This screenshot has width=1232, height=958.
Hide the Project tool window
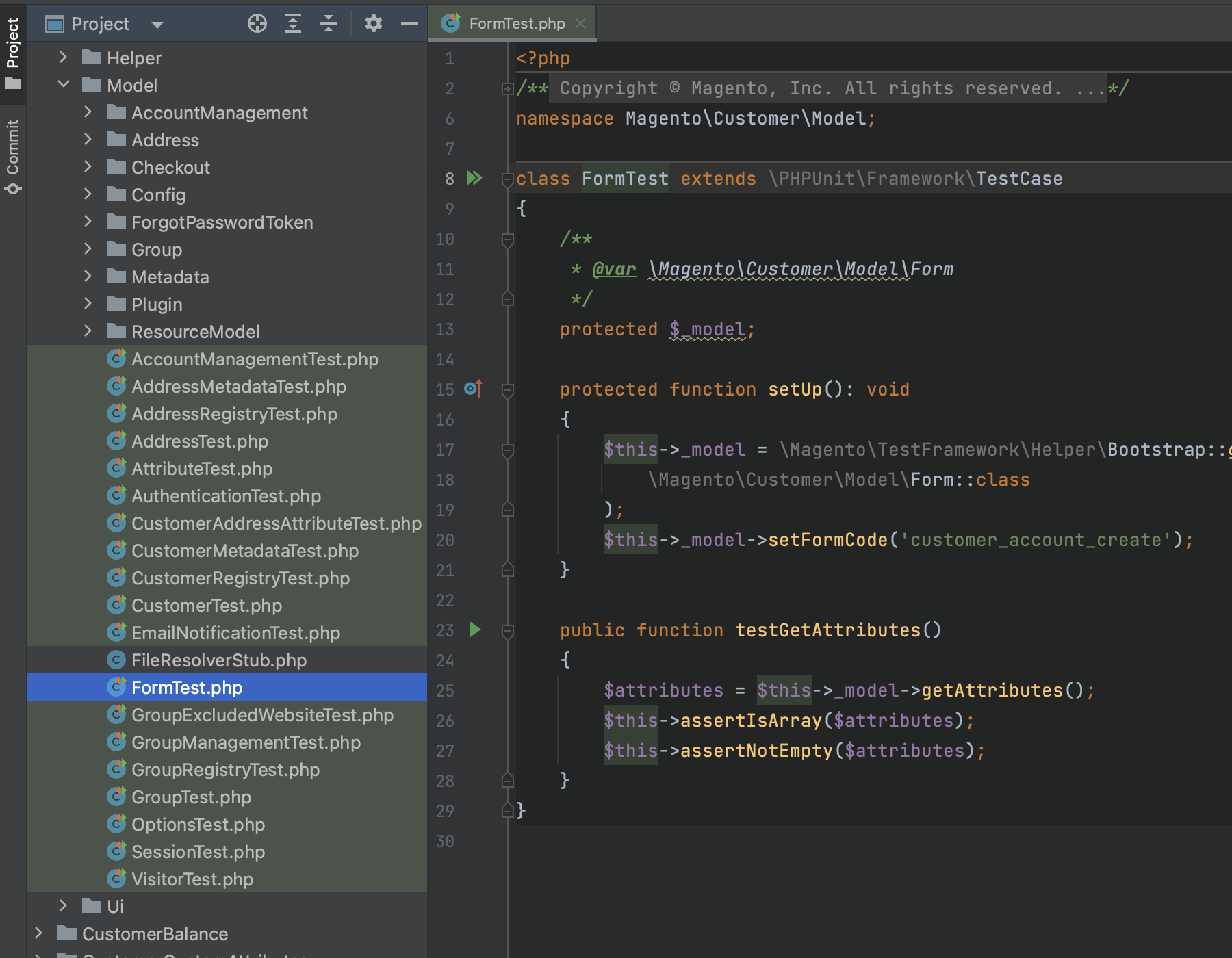(x=409, y=24)
